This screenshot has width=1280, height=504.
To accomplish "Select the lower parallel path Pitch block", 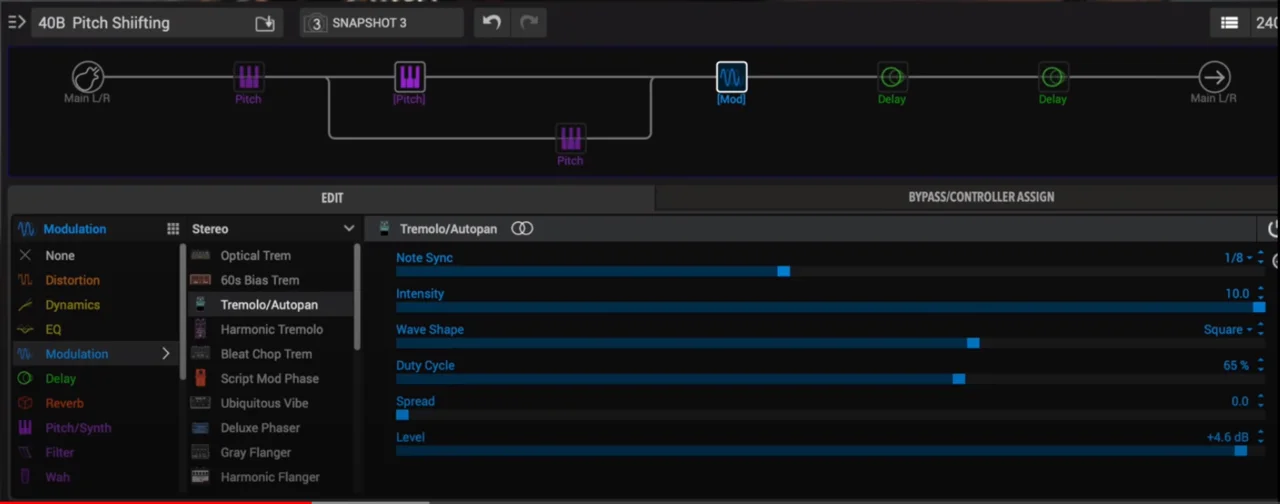I will tap(570, 138).
